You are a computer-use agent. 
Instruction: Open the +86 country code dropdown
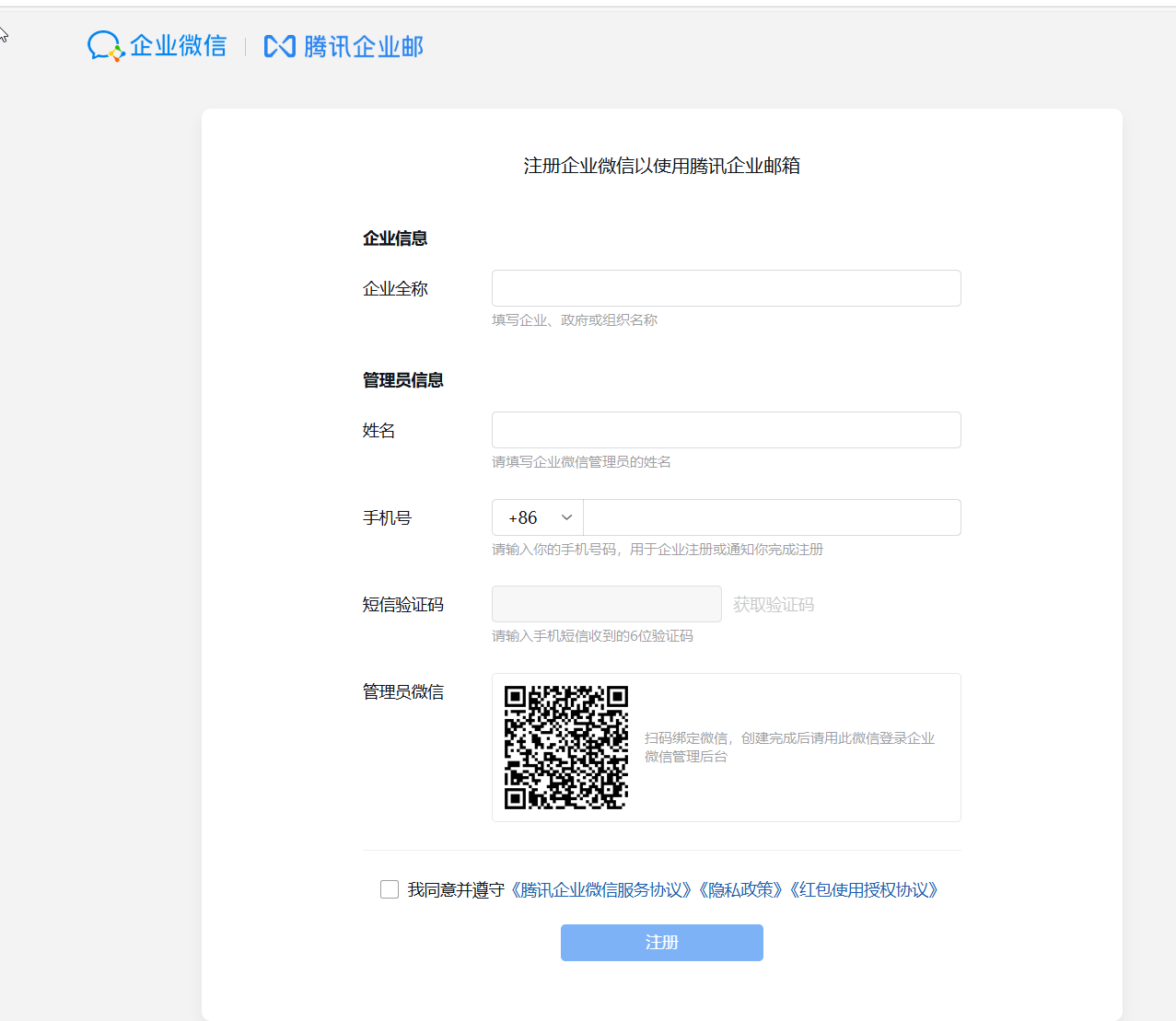tap(538, 517)
